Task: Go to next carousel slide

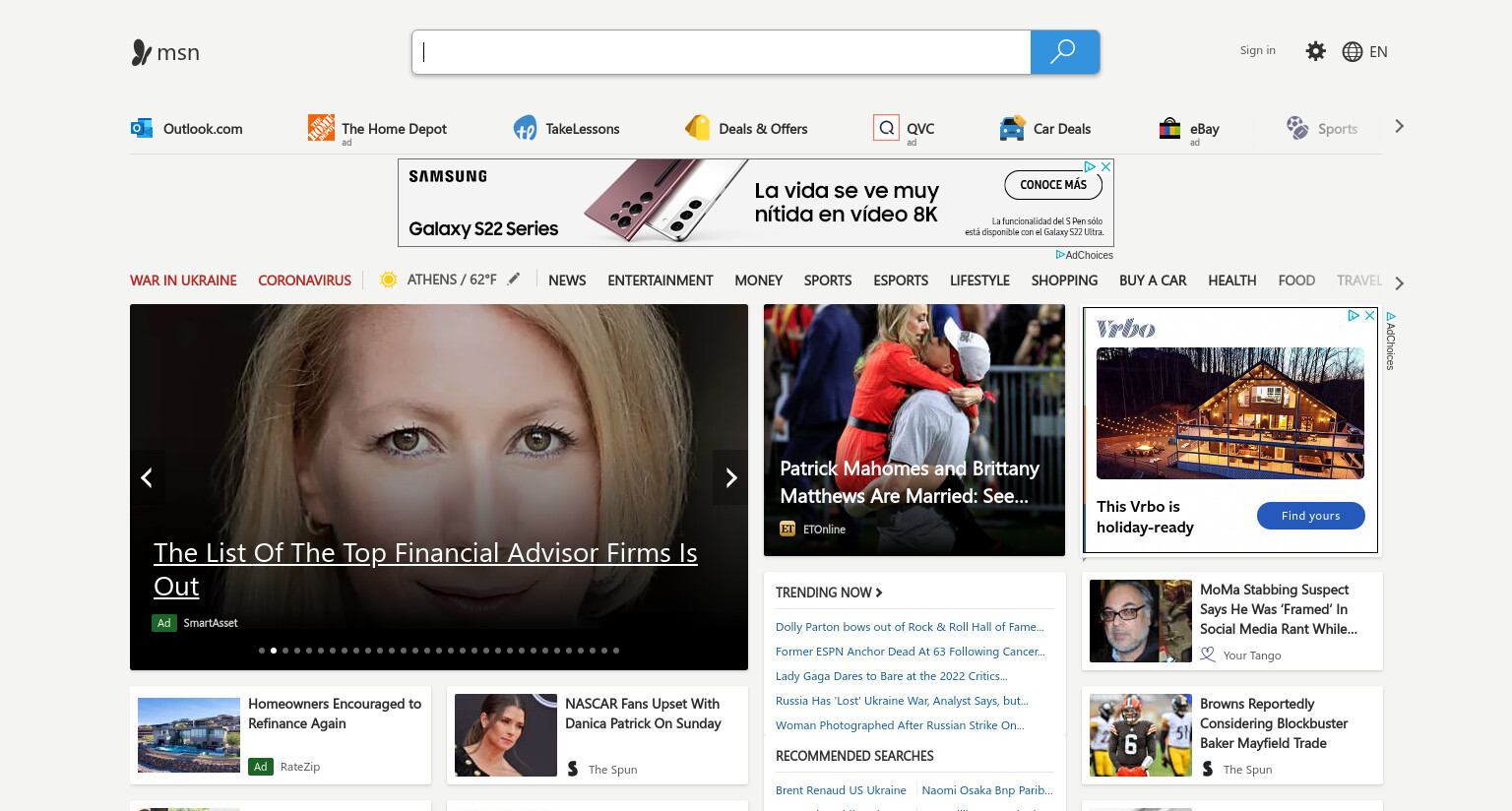Action: [x=731, y=478]
